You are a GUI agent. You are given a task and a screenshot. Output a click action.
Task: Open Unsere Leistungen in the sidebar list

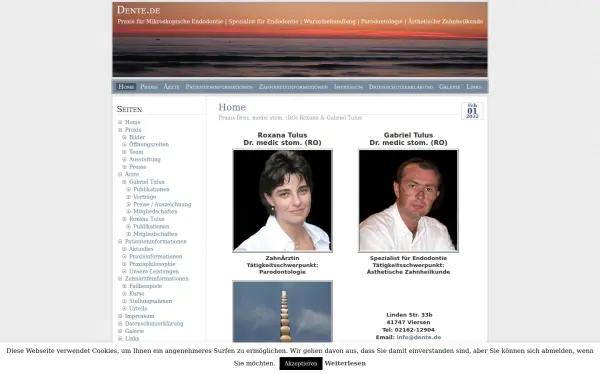tap(154, 271)
